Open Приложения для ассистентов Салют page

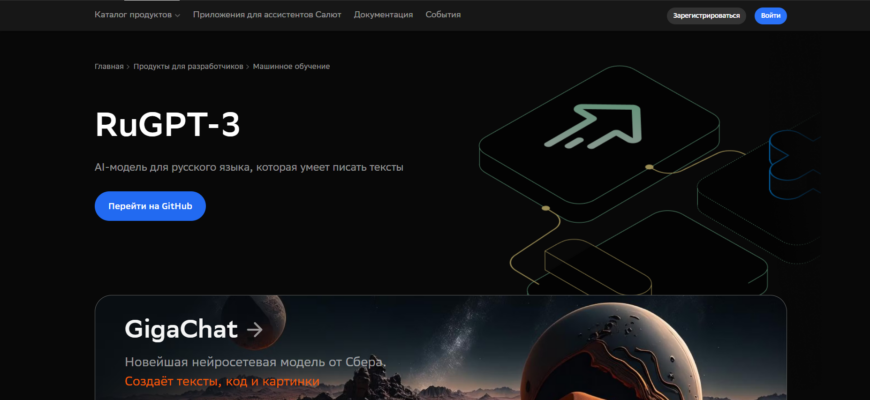point(267,15)
